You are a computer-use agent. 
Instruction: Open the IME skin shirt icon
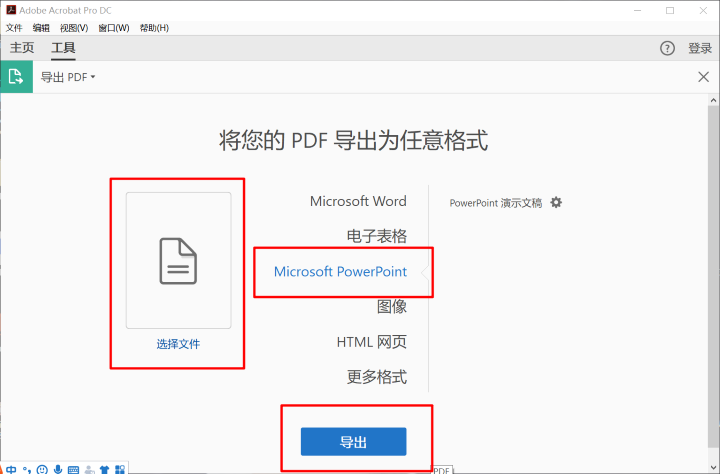105,470
